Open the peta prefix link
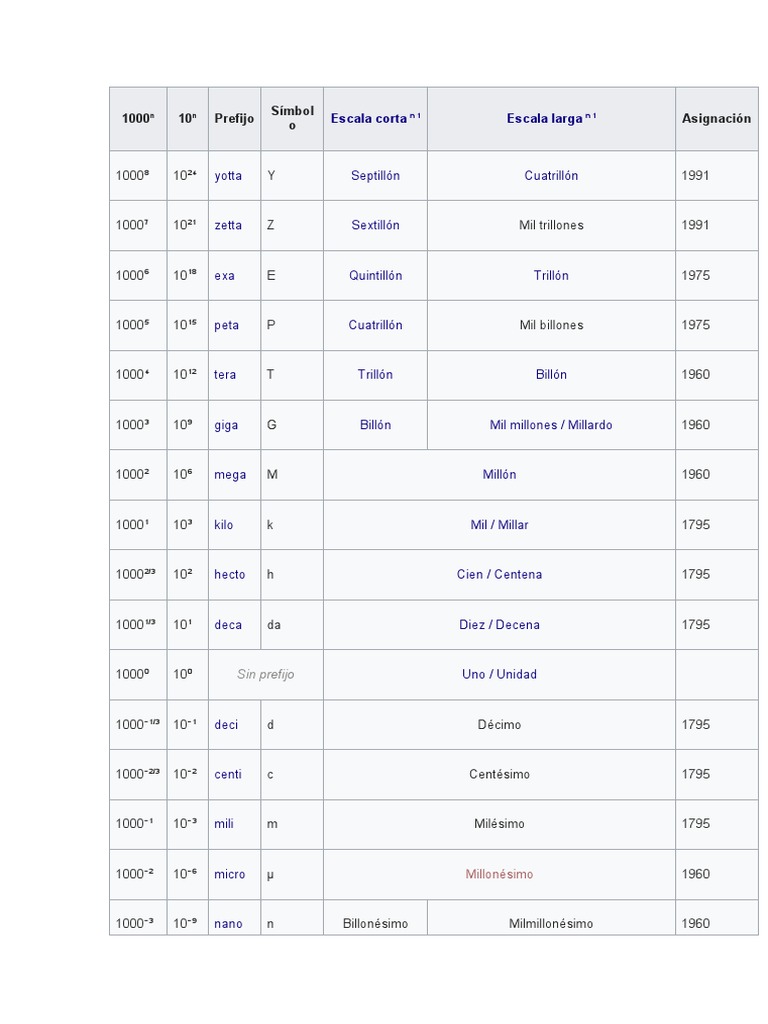The image size is (768, 1024). tap(227, 325)
